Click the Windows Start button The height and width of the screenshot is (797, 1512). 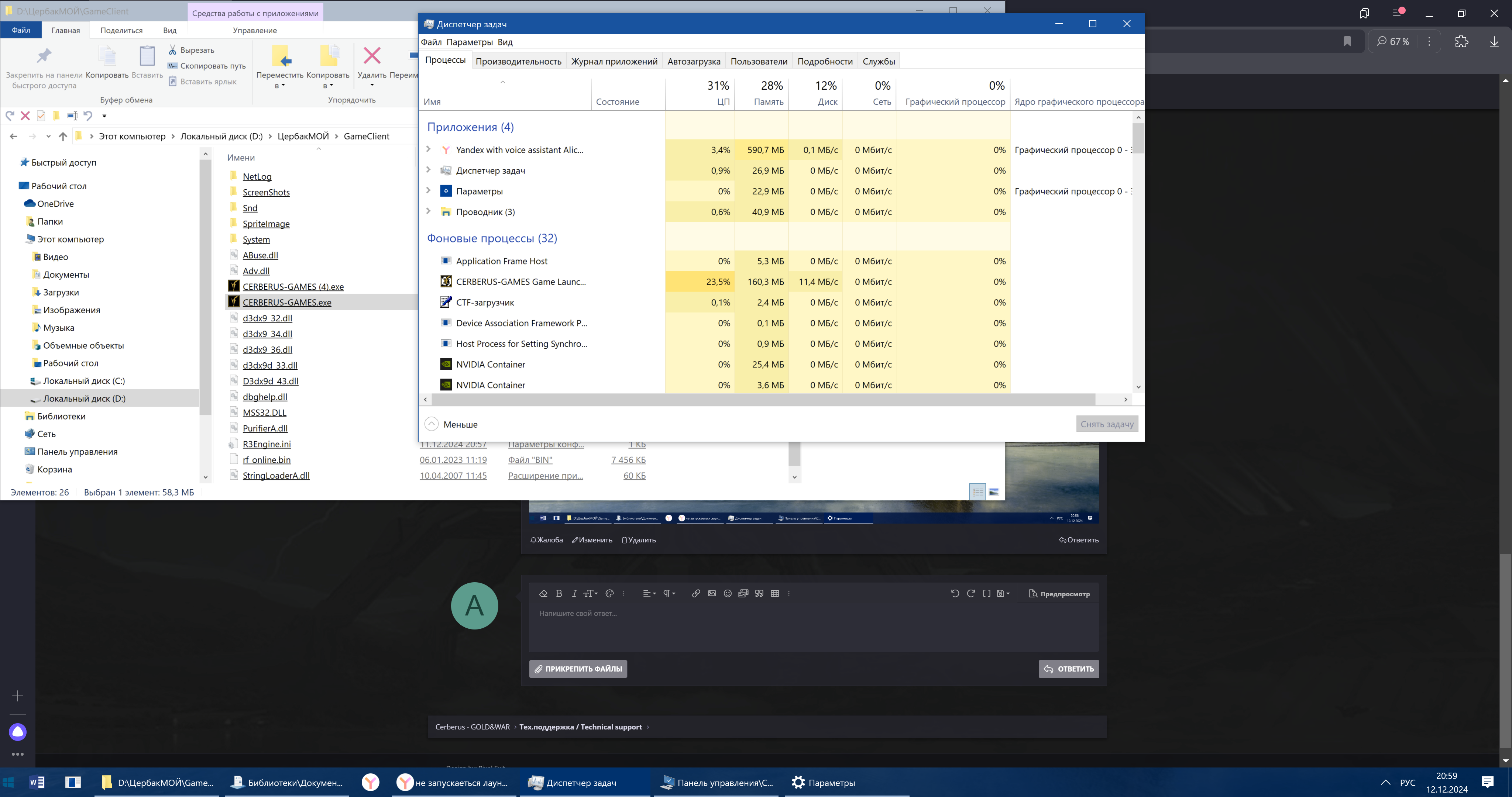pos(8,782)
